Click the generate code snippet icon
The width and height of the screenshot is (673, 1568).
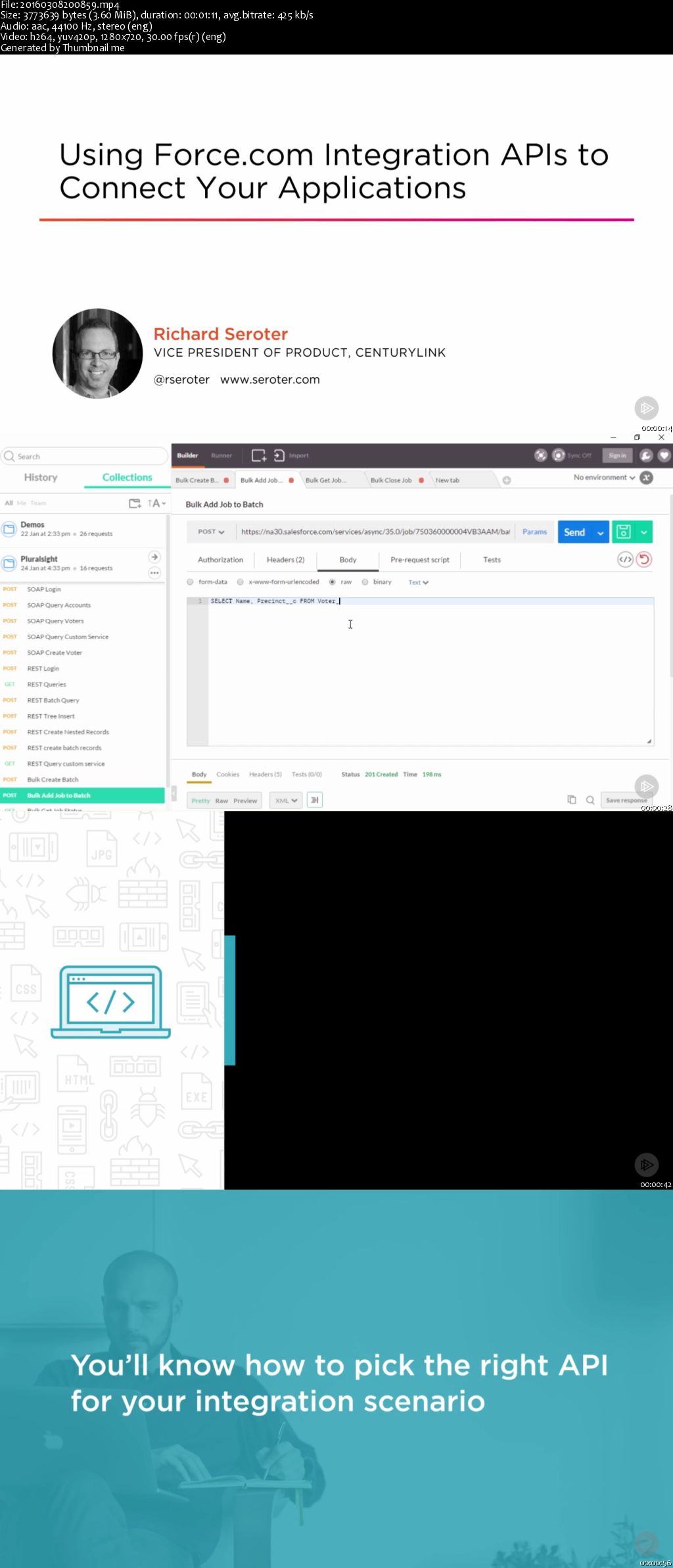click(x=625, y=560)
